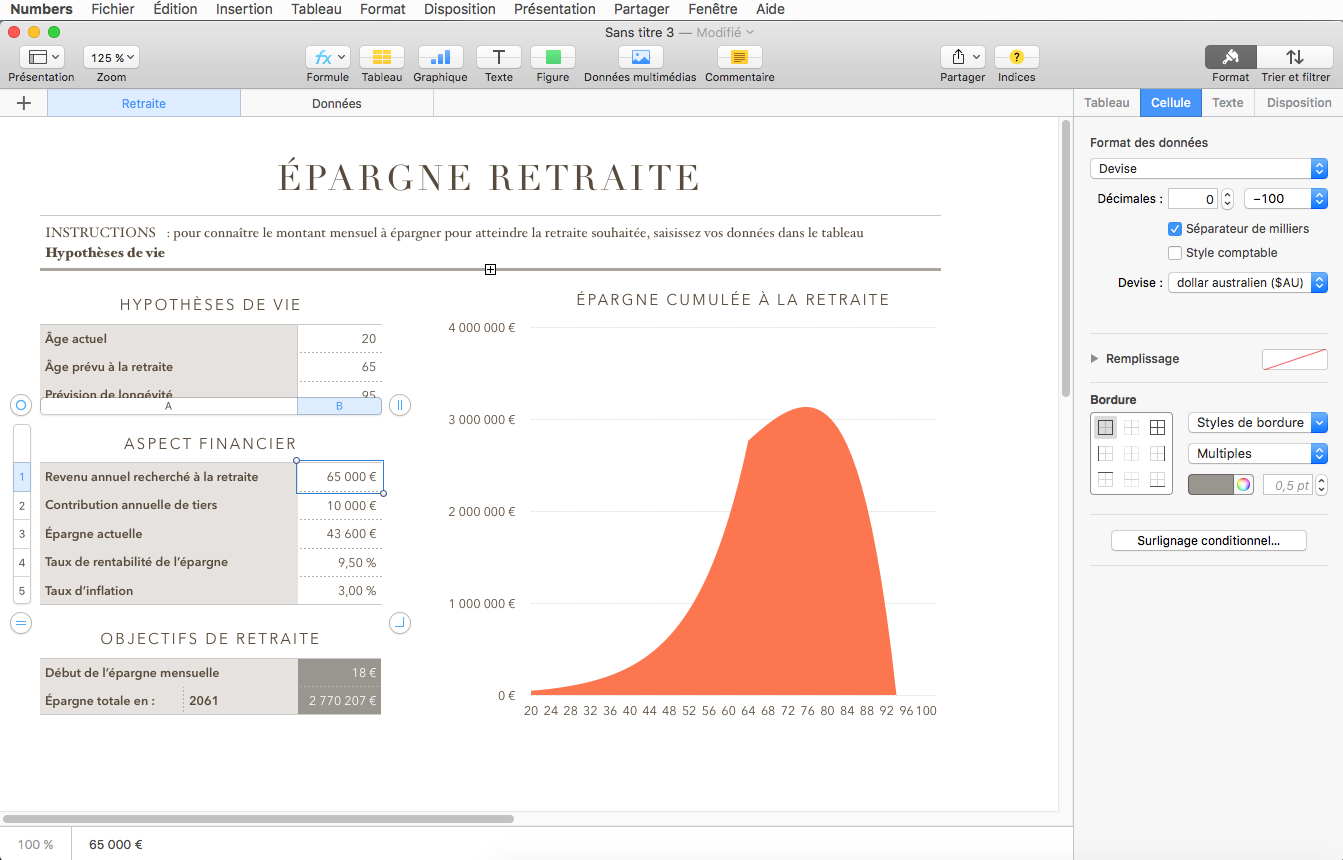The width and height of the screenshot is (1343, 860).
Task: Open the Tableau tab in the inspector
Action: (x=1107, y=103)
